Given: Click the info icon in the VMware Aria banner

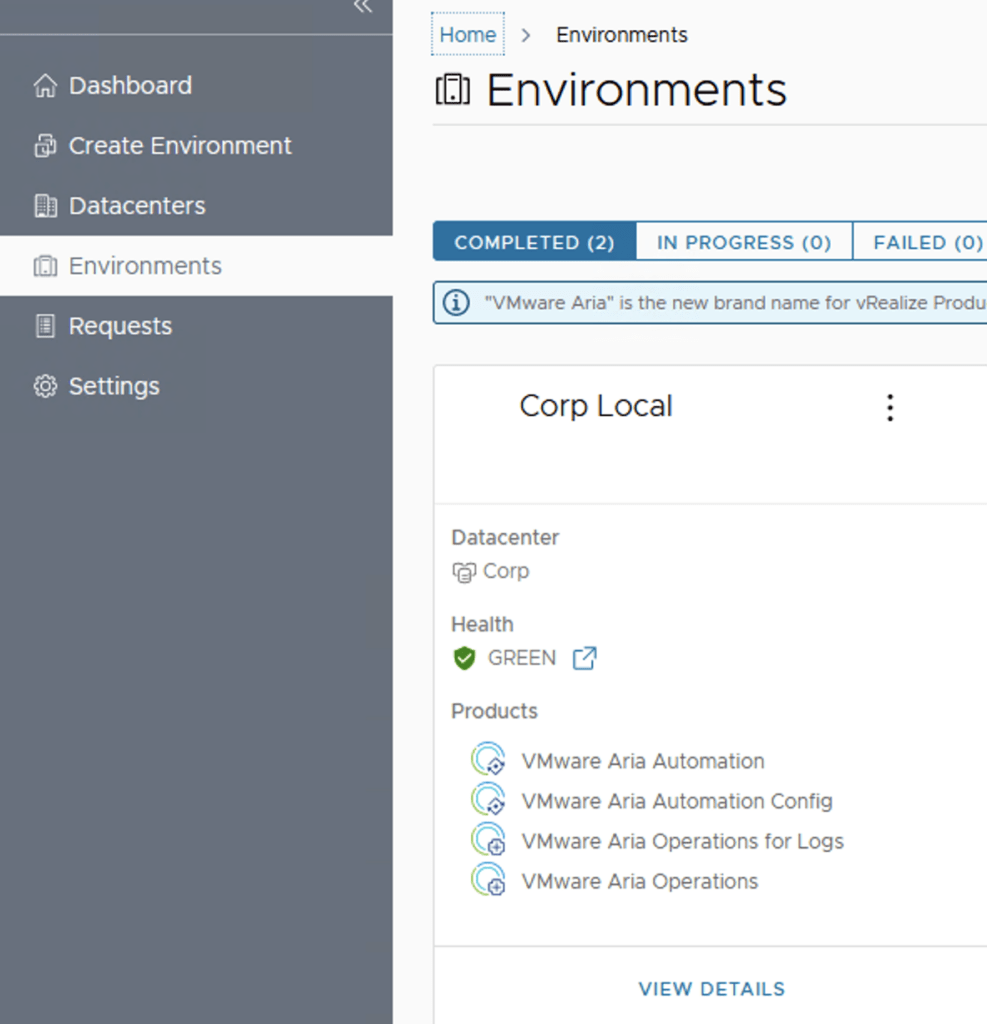Looking at the screenshot, I should pyautogui.click(x=456, y=302).
